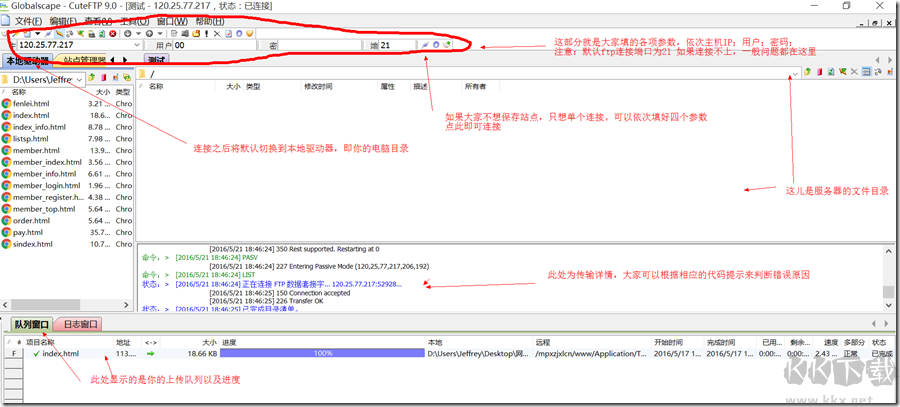This screenshot has height=407, width=900.
Task: Click left tab-scroll arrow beside 站点管理器
Action: 112,60
